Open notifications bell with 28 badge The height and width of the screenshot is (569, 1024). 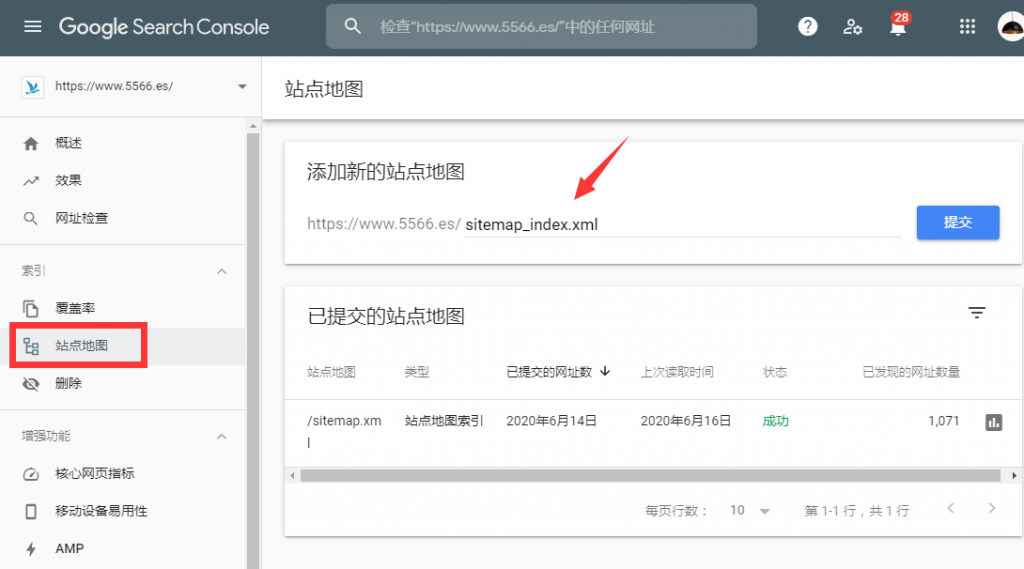(899, 25)
